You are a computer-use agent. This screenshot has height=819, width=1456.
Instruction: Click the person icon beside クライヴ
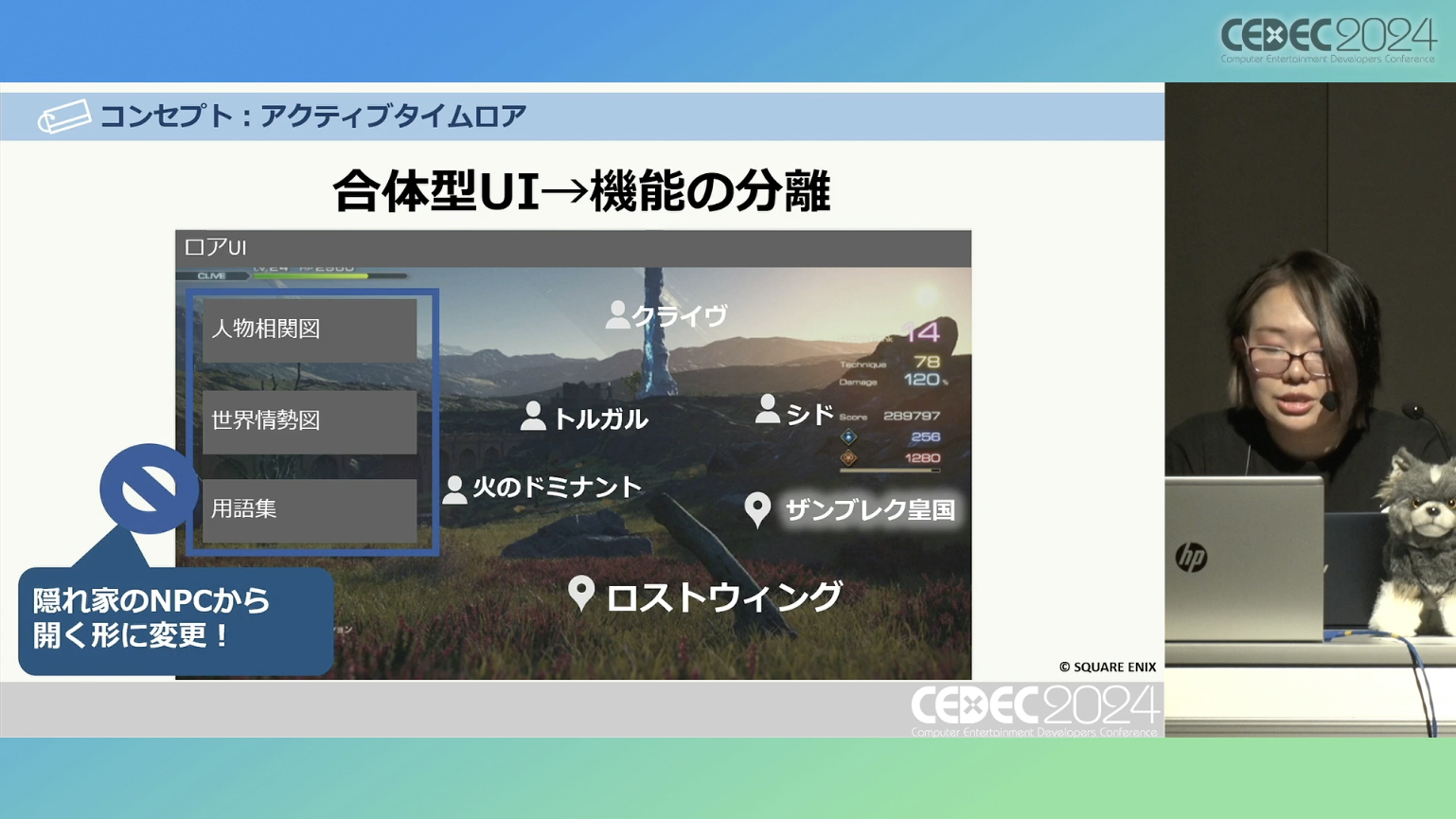pyautogui.click(x=617, y=314)
